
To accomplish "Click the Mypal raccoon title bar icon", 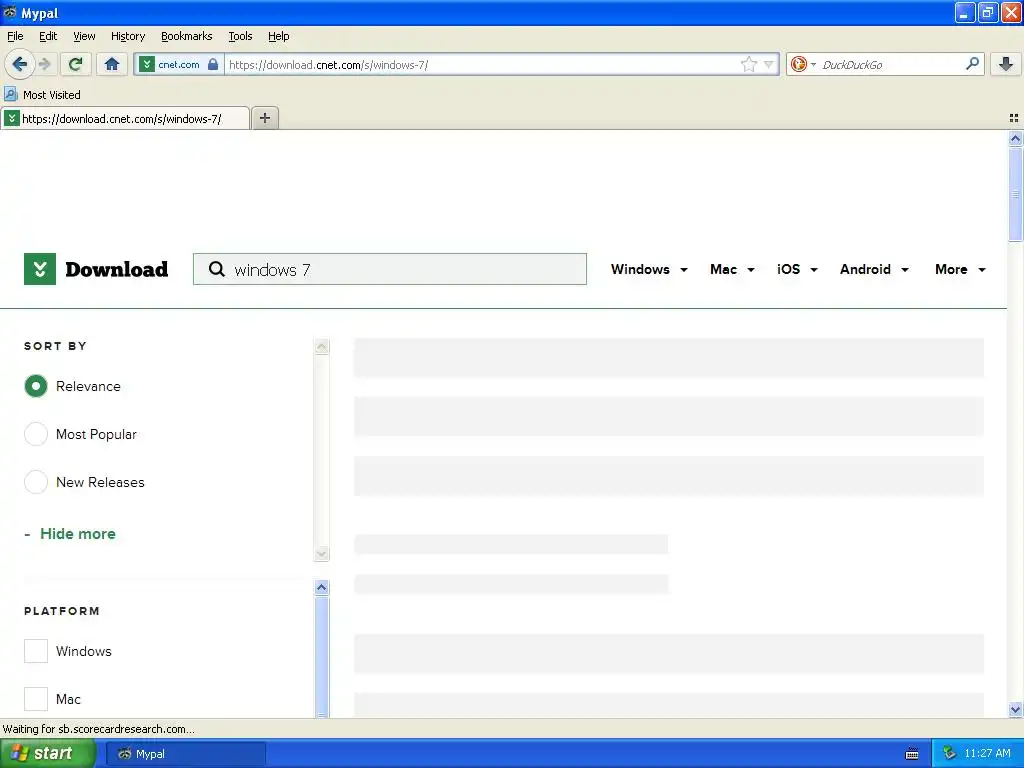I will [x=10, y=12].
